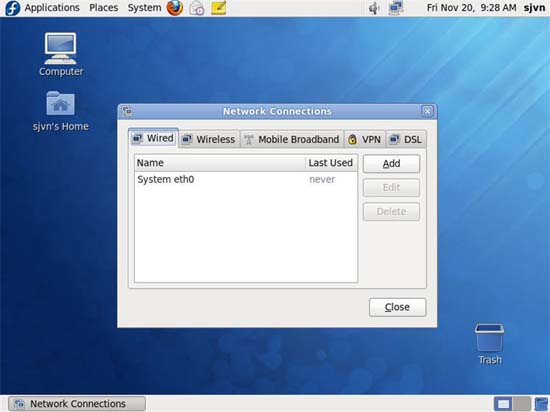Viewport: 550px width, 412px height.
Task: Select the System eth0 connection row
Action: pyautogui.click(x=246, y=180)
